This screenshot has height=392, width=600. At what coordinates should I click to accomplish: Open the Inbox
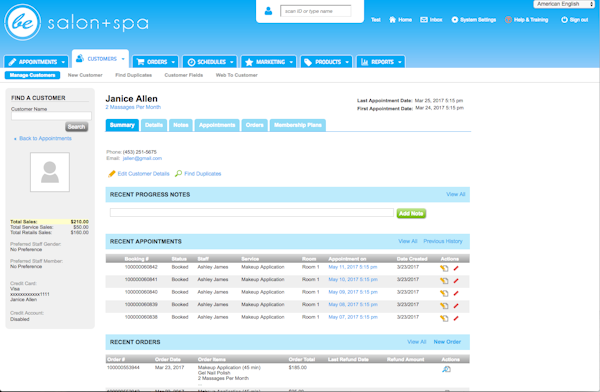pyautogui.click(x=431, y=20)
